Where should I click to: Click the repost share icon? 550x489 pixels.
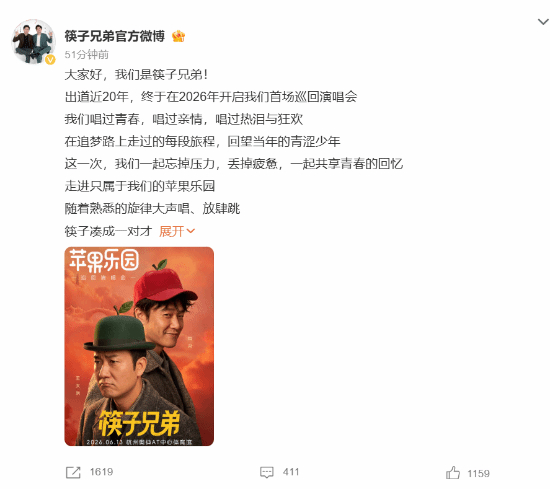[73, 473]
